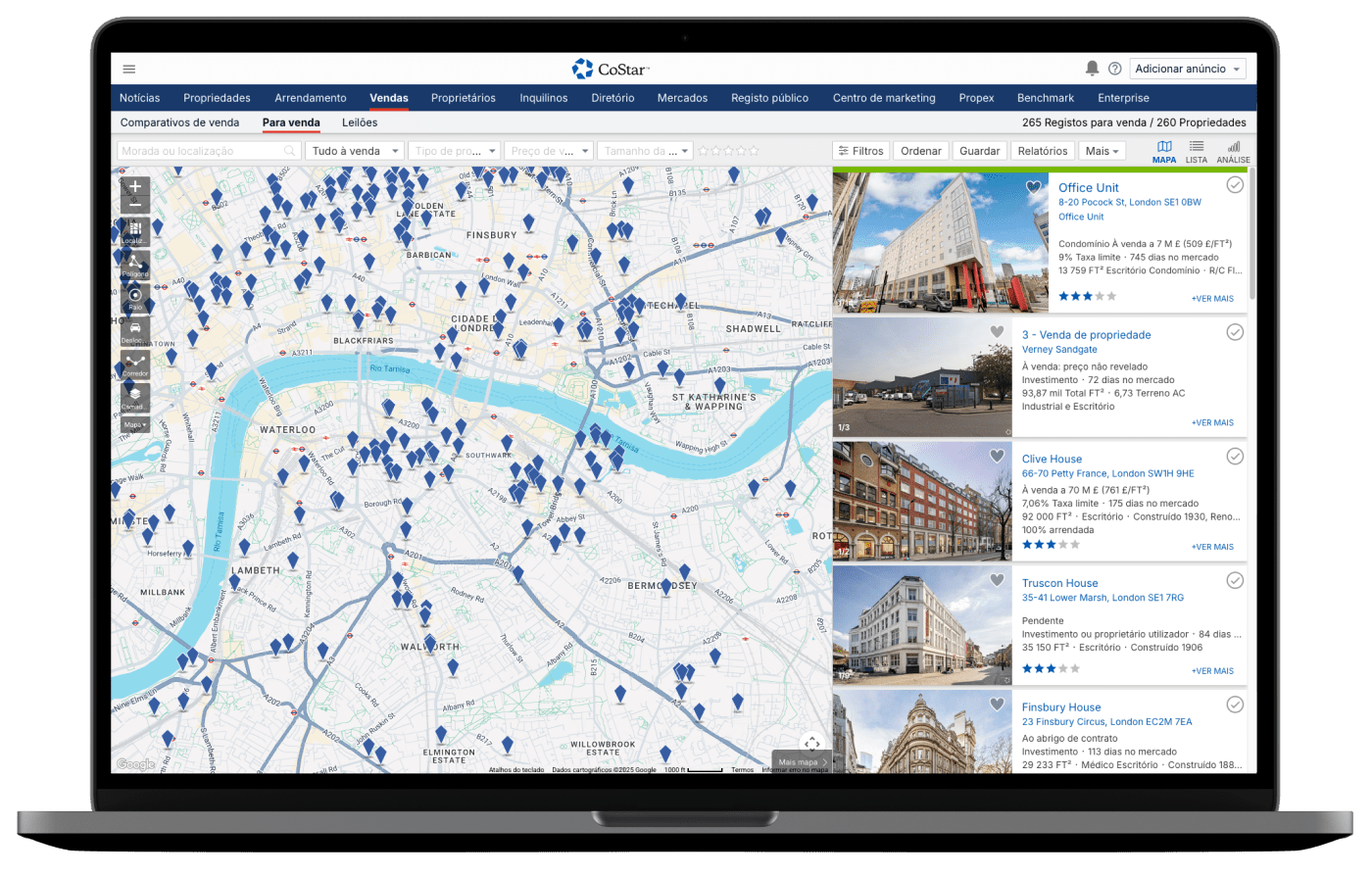The image size is (1372, 876).
Task: Open the Arrendamento menu item
Action: click(311, 98)
